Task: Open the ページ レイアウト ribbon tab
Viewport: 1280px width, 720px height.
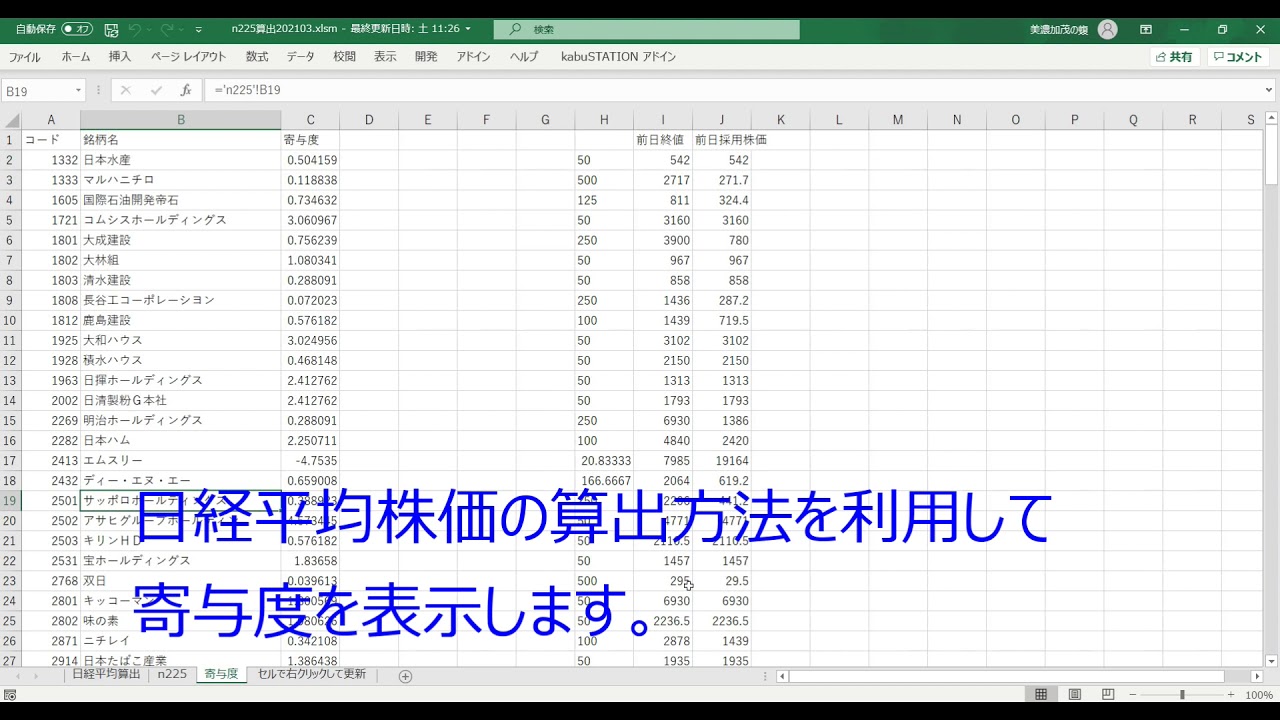Action: (x=189, y=57)
